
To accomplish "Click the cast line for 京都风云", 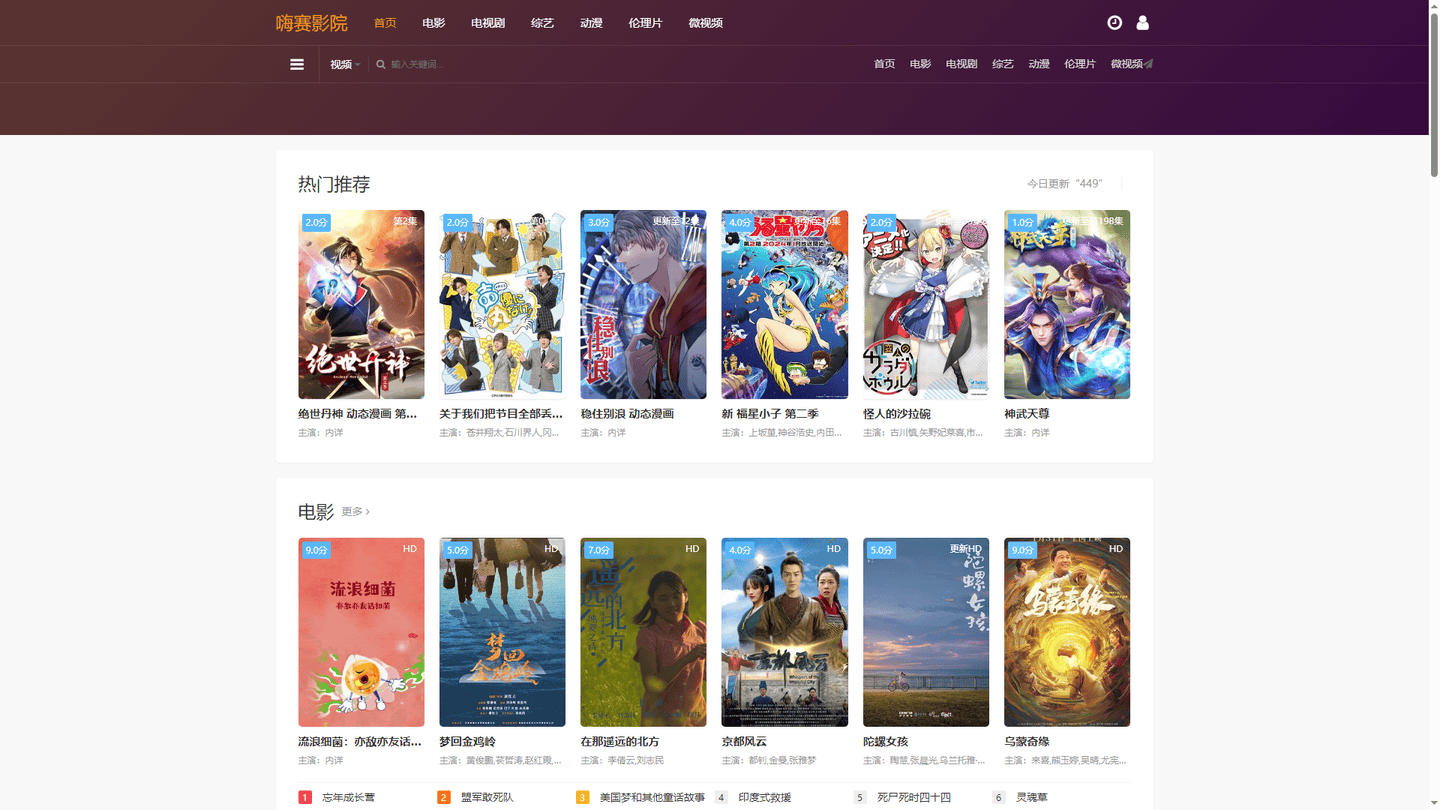I will coord(769,760).
